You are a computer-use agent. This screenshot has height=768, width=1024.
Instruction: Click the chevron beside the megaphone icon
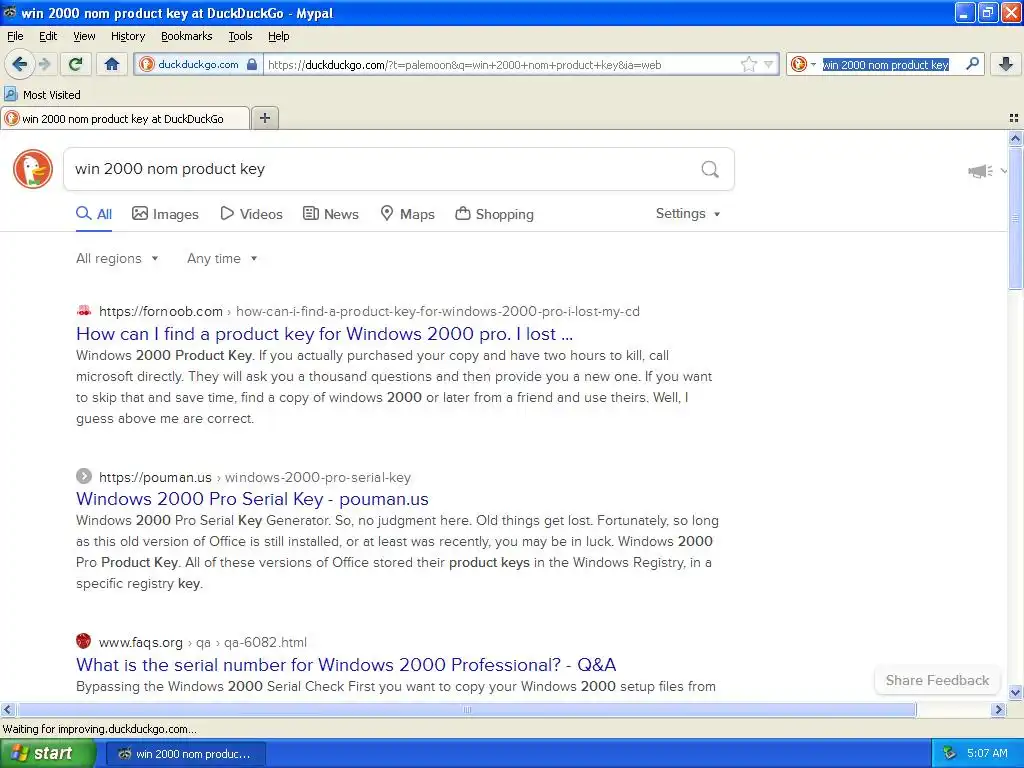[1004, 171]
